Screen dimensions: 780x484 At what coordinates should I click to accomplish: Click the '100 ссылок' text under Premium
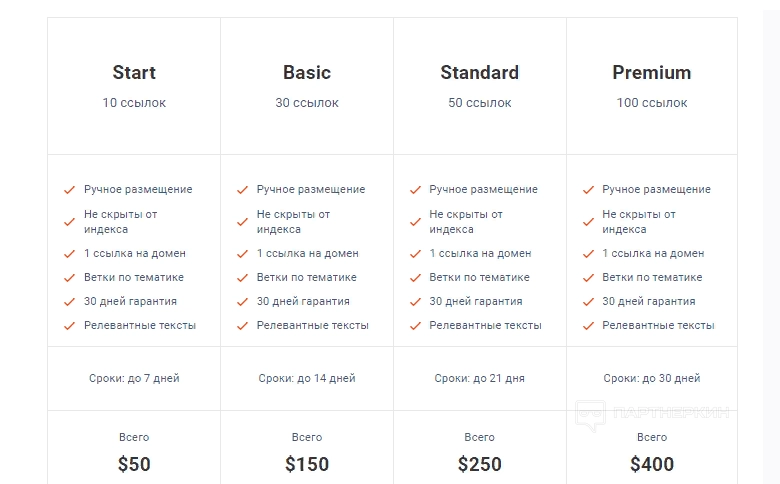[x=652, y=102]
